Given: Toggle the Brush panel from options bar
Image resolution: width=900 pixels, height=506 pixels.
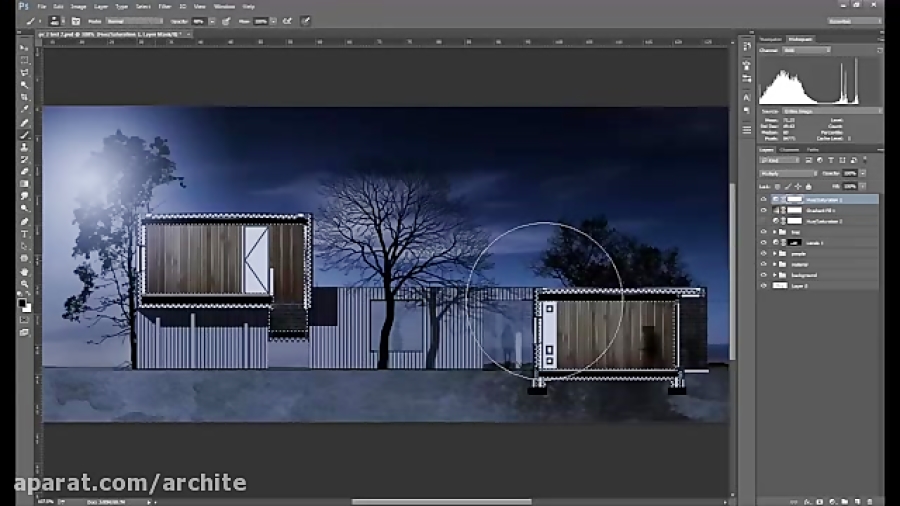Looking at the screenshot, I should coord(76,21).
